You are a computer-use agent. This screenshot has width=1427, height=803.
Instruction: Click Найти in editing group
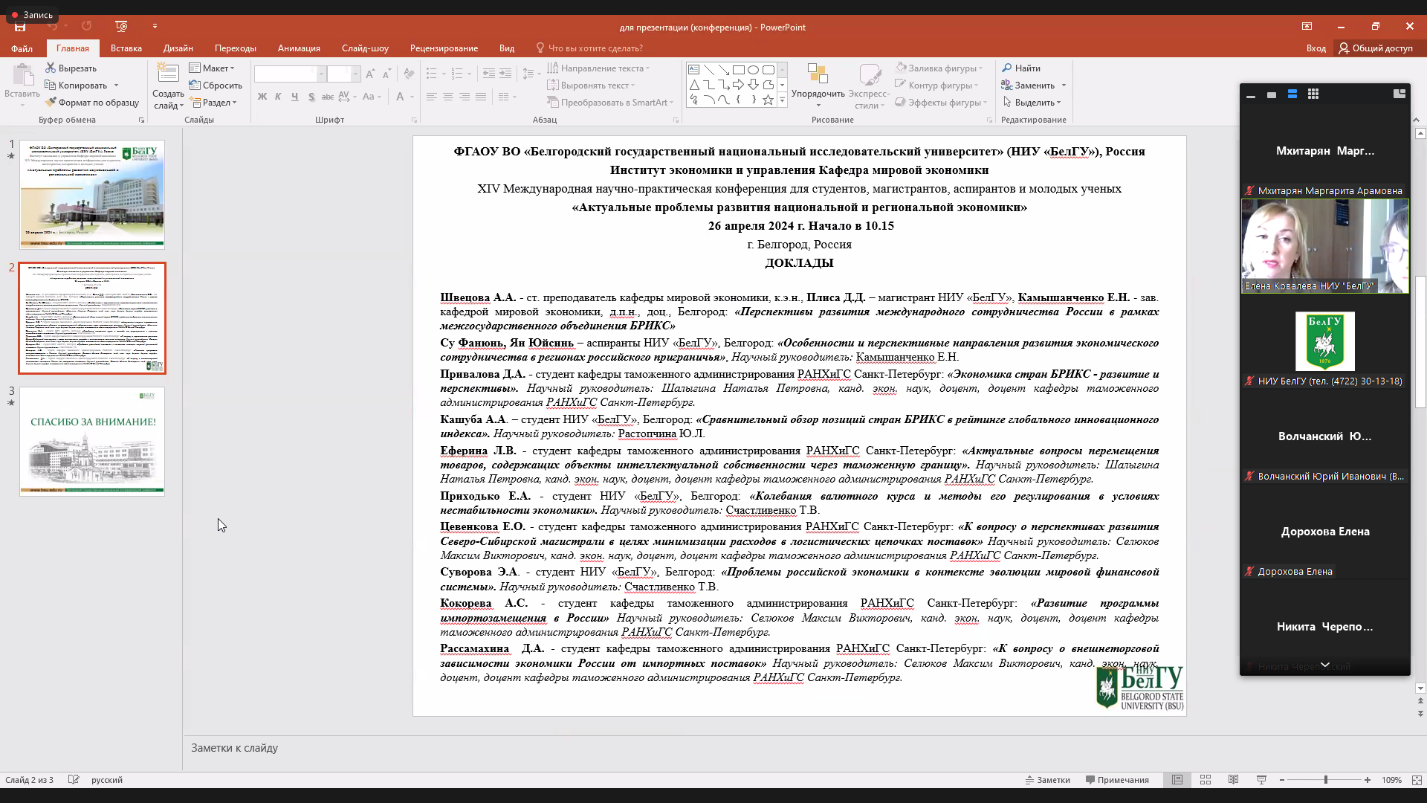click(1022, 68)
